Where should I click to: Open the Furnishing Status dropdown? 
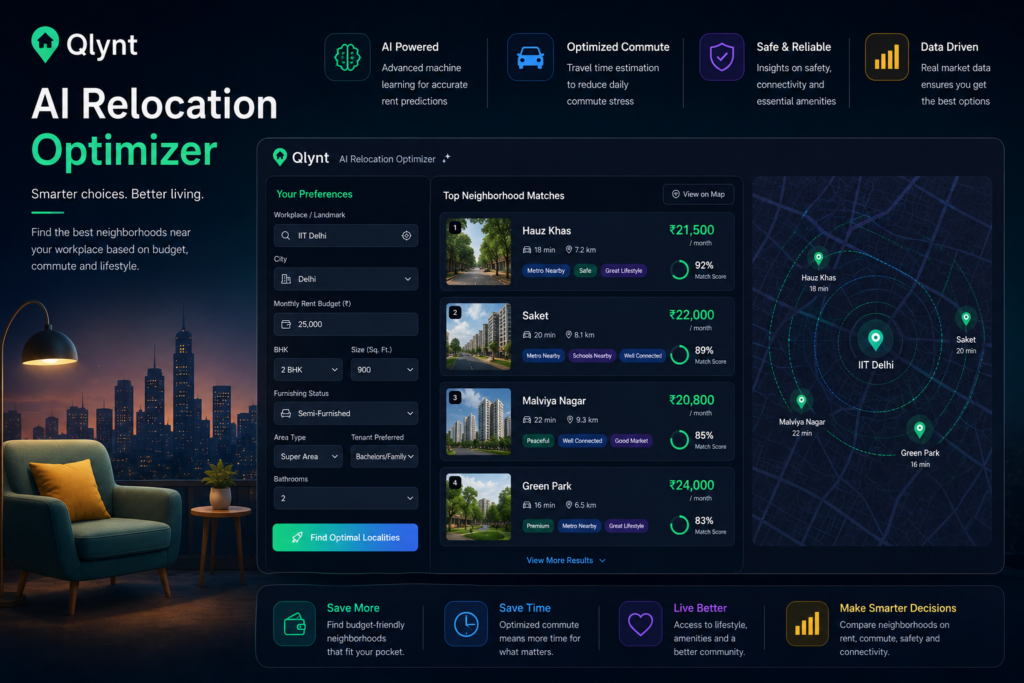click(x=345, y=413)
